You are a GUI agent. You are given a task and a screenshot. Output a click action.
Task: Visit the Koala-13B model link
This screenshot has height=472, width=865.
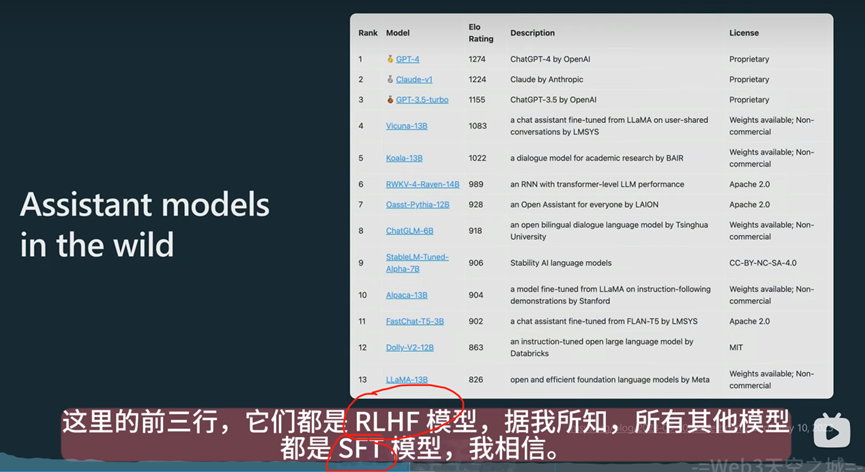click(x=404, y=158)
